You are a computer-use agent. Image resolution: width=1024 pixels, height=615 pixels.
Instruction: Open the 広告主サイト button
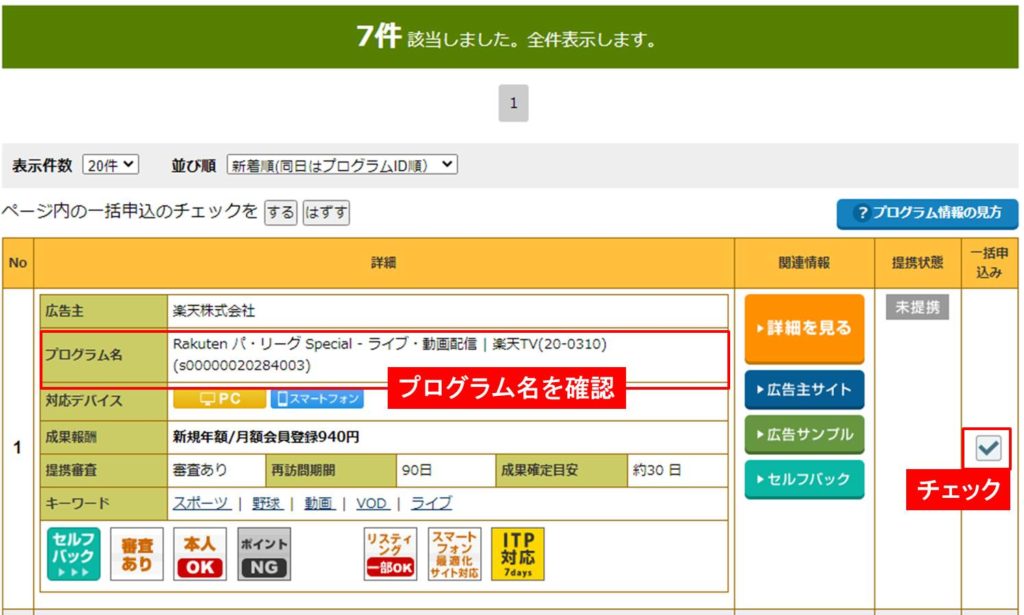(805, 390)
